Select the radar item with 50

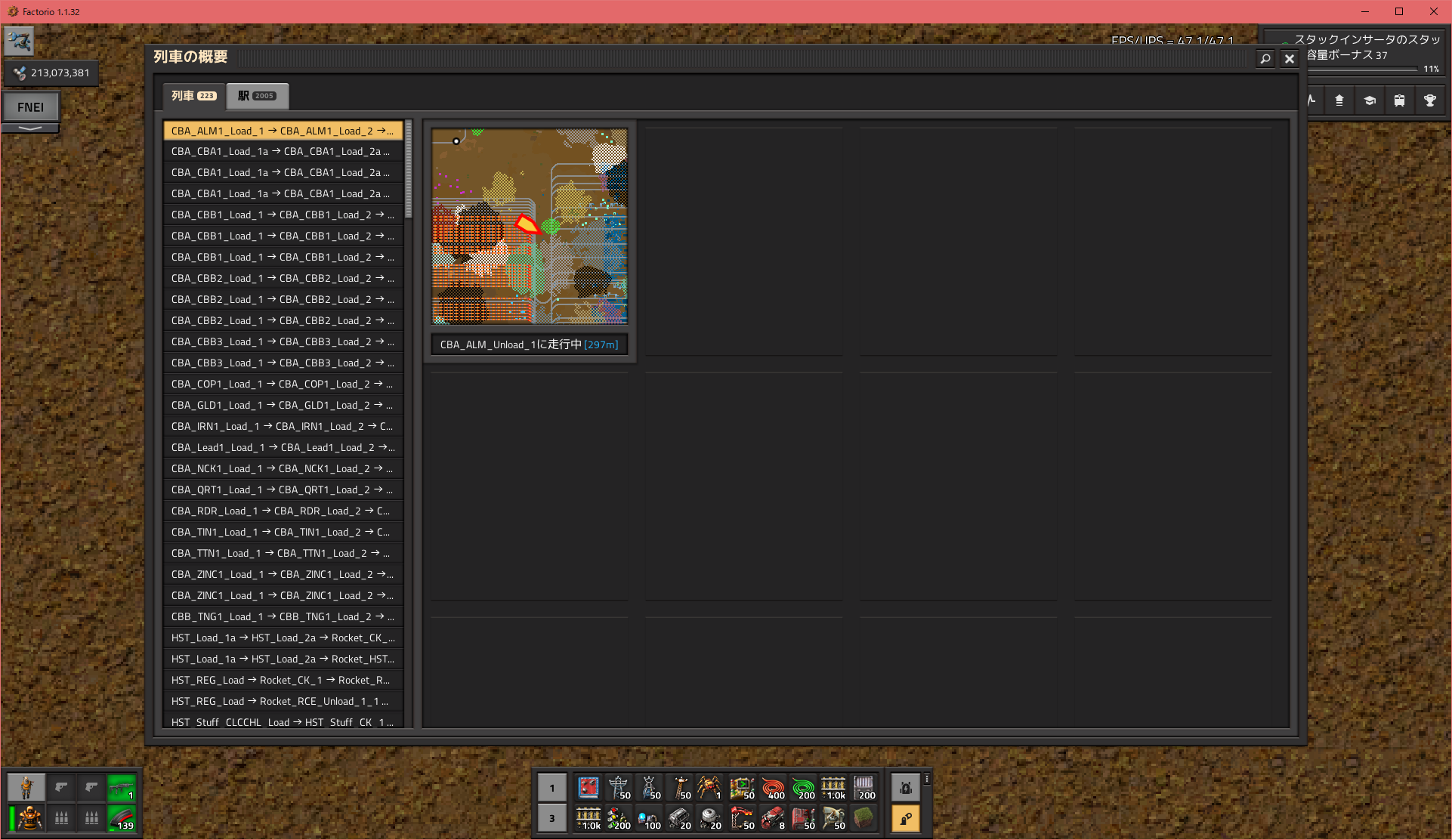[x=833, y=818]
